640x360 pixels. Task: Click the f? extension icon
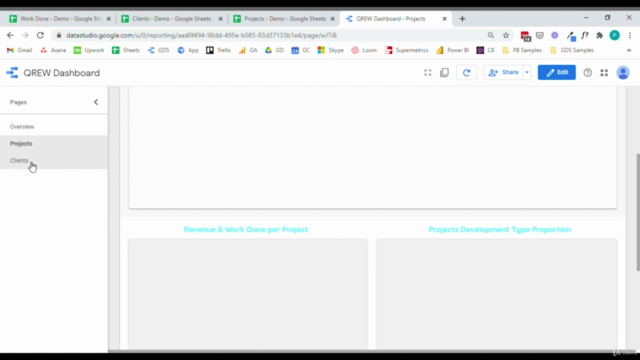[x=585, y=36]
